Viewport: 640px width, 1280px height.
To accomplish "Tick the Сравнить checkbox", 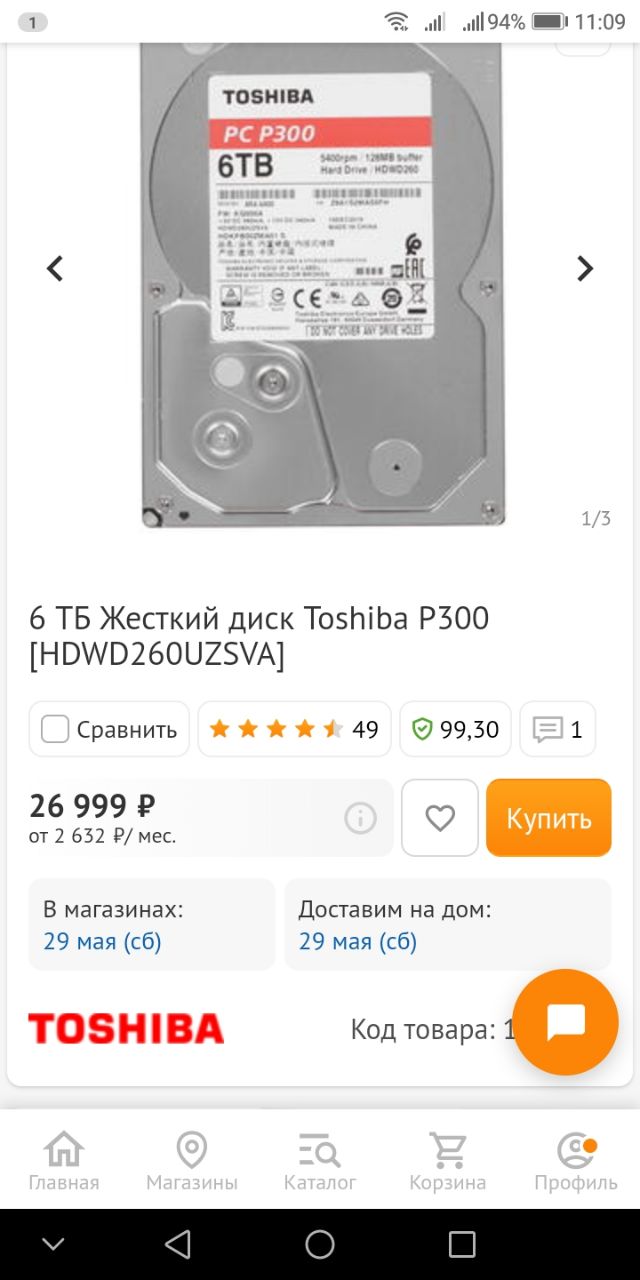I will click(x=55, y=729).
